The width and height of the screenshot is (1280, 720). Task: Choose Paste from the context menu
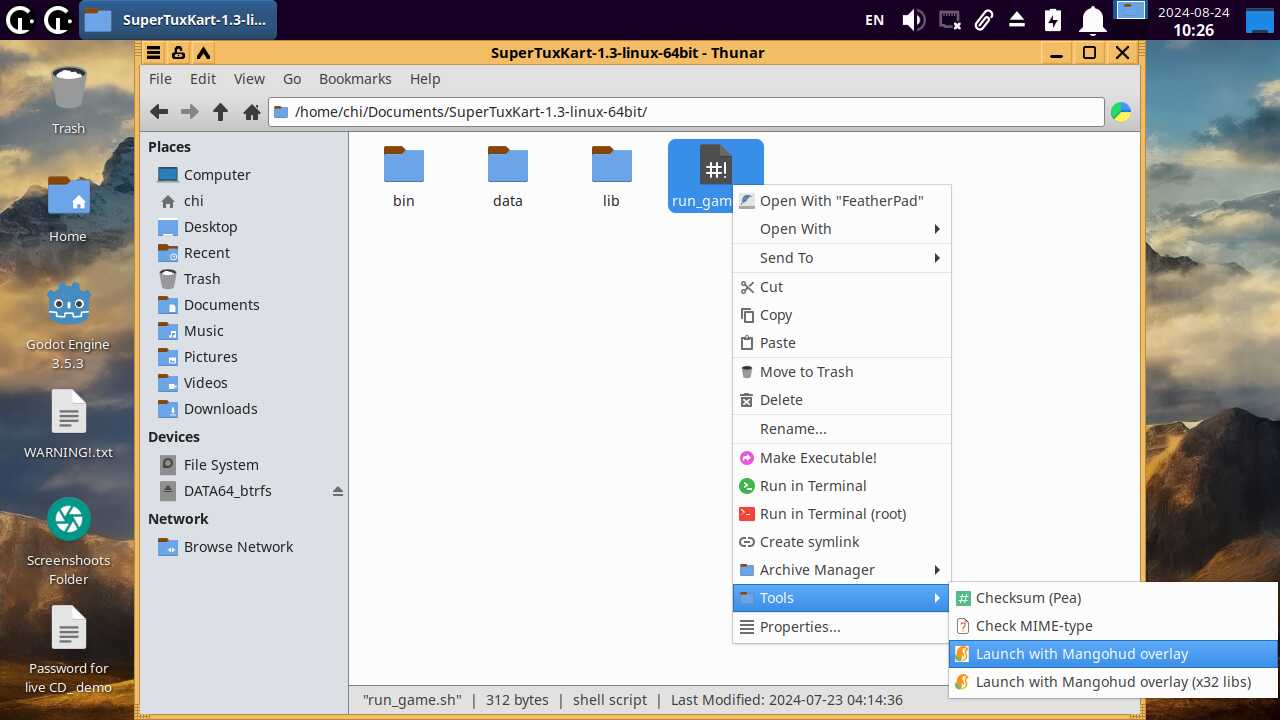pyautogui.click(x=841, y=343)
